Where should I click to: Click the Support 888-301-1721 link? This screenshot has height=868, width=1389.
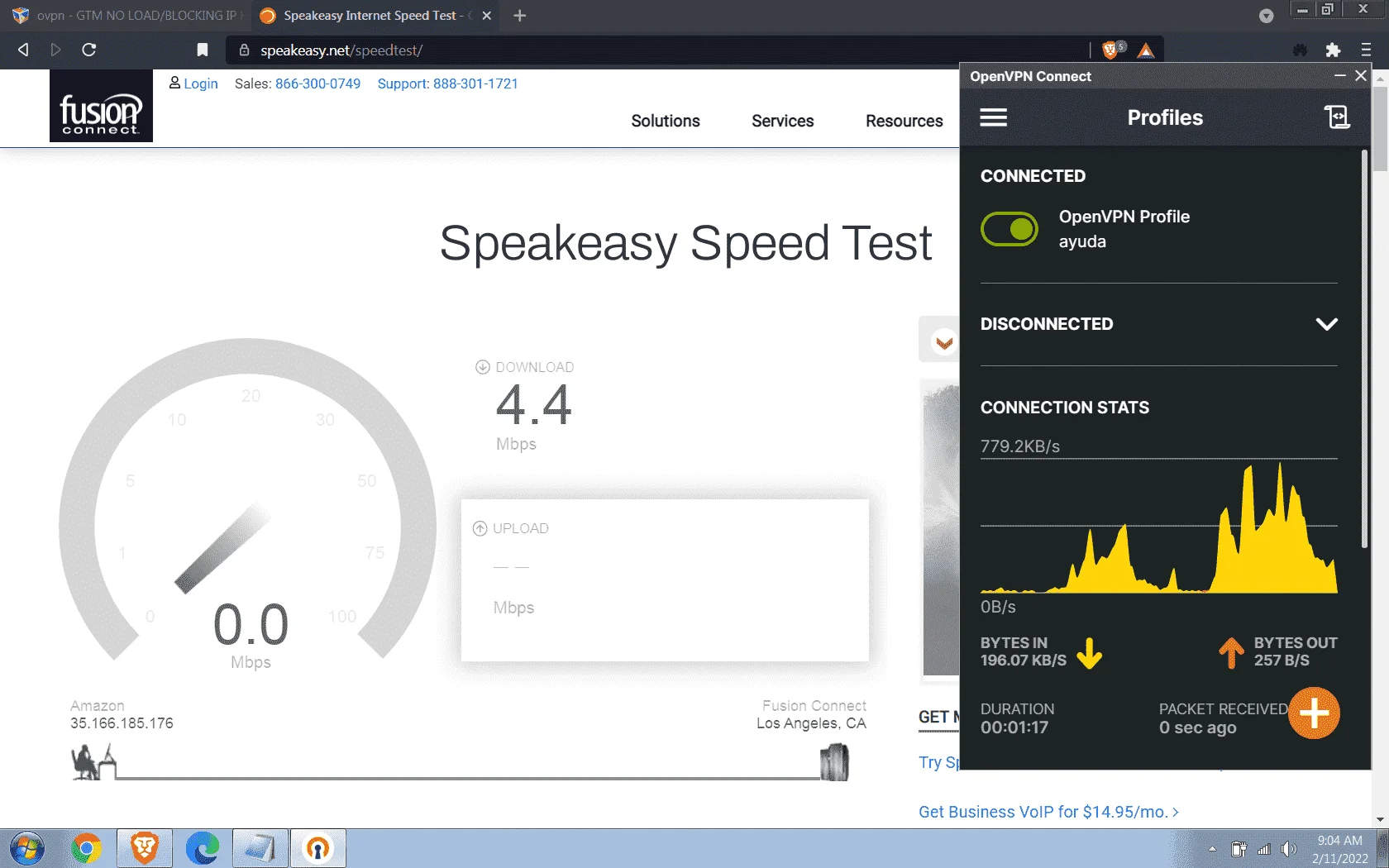[447, 83]
